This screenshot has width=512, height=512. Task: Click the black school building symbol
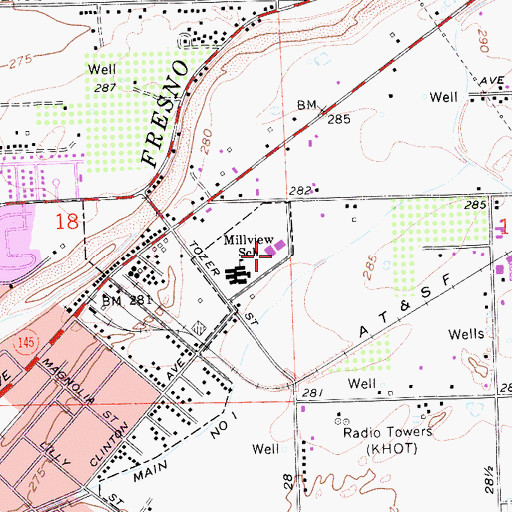point(238,275)
